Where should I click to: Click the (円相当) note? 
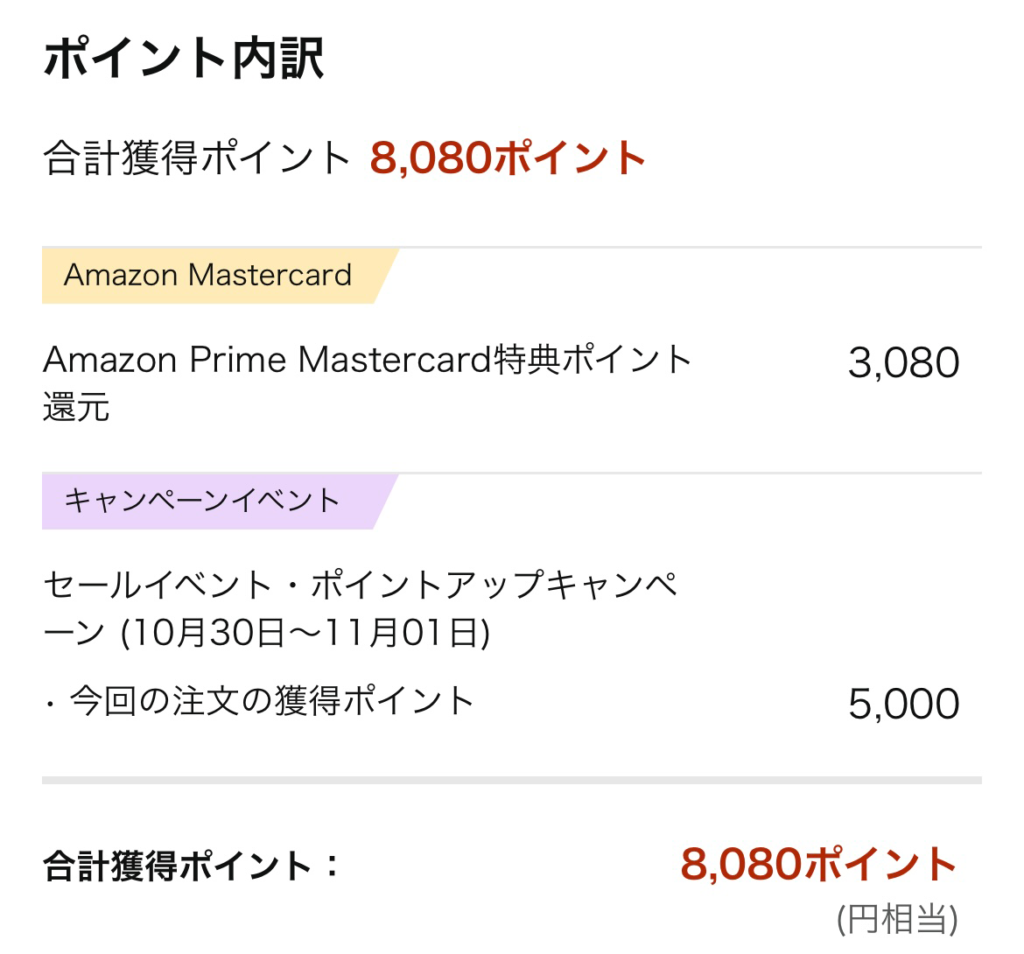click(x=898, y=919)
